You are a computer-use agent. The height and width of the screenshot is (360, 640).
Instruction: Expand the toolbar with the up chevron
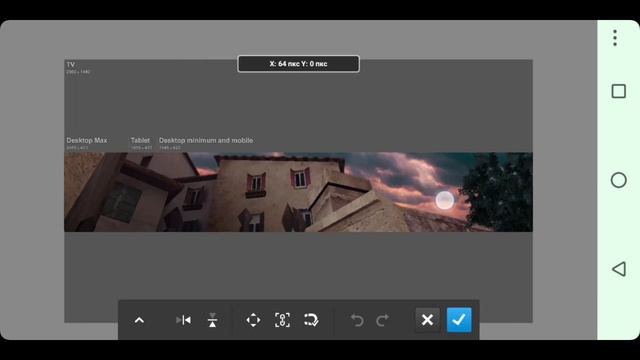click(x=139, y=320)
